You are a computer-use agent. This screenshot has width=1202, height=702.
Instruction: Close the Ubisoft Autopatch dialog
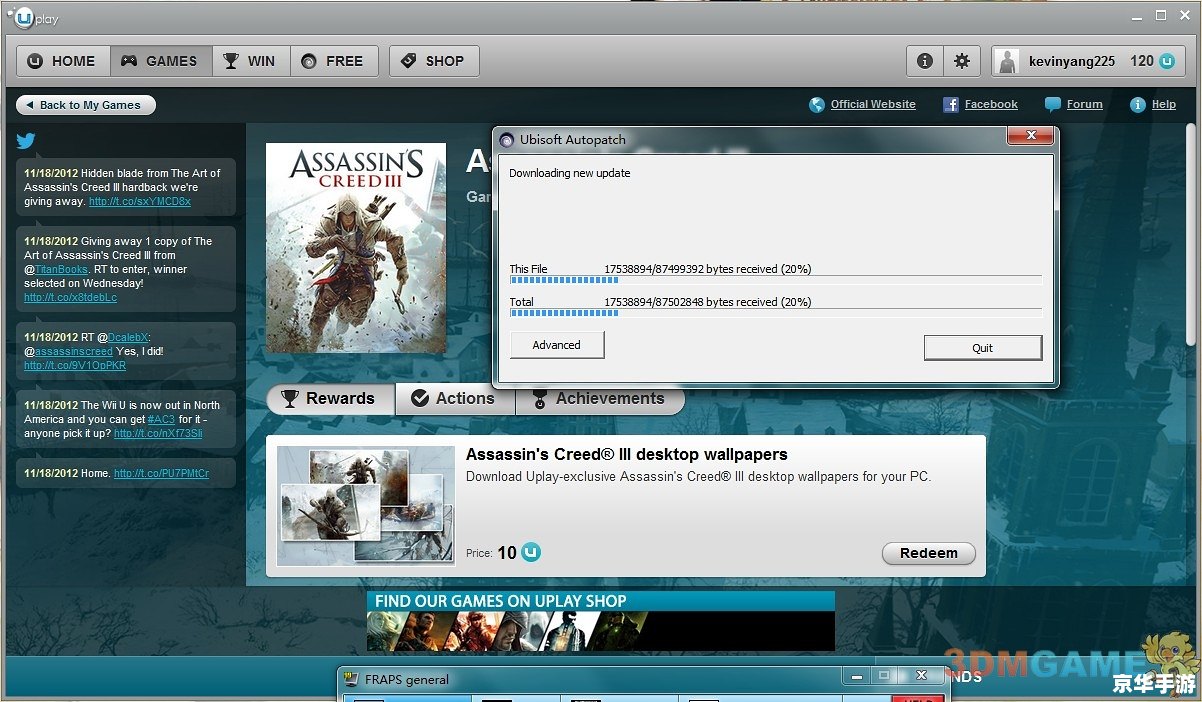click(1029, 136)
